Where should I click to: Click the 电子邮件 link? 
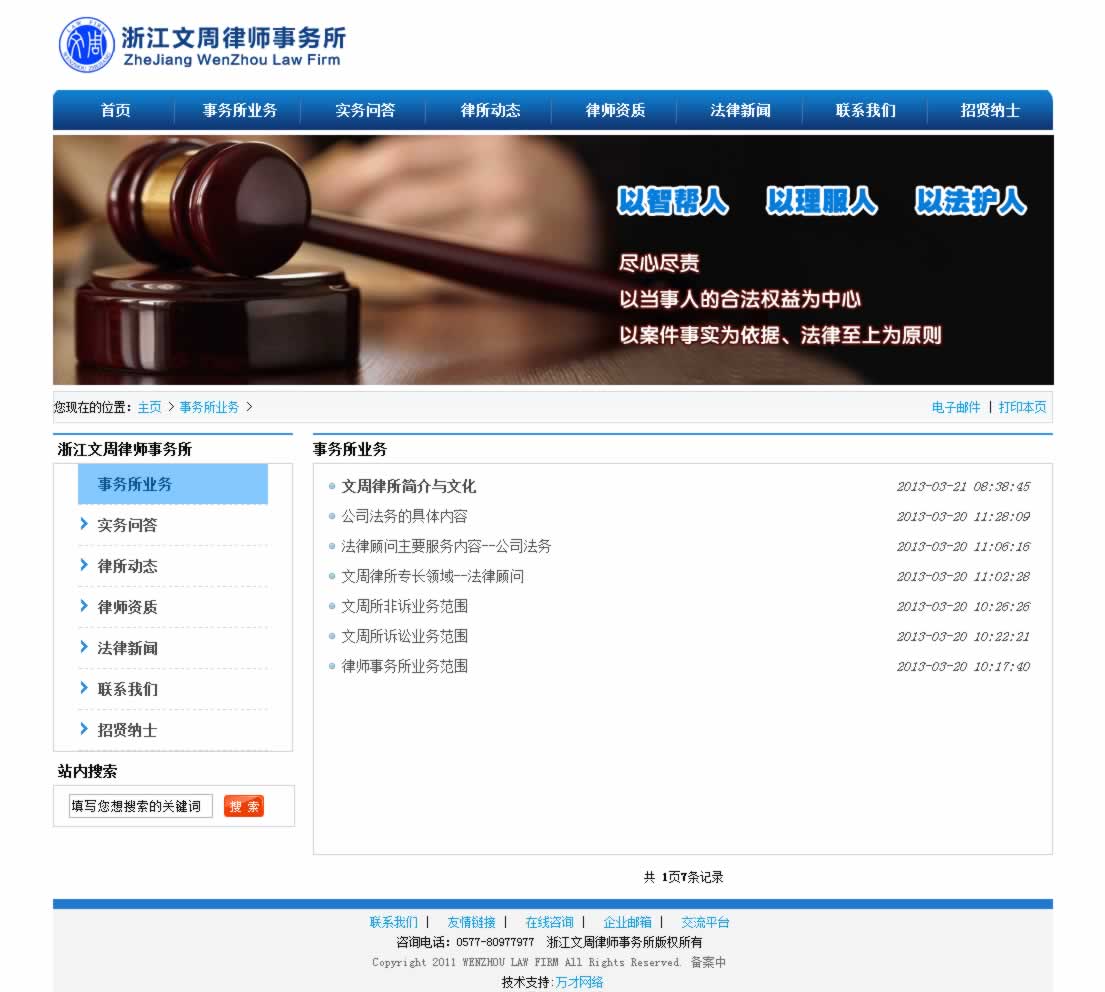click(x=956, y=407)
